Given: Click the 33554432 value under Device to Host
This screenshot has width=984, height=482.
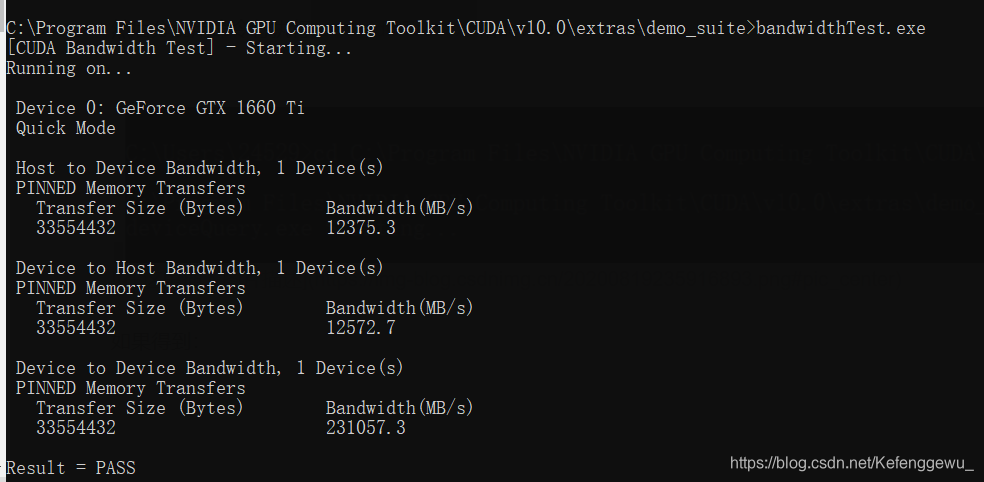Looking at the screenshot, I should (x=76, y=328).
